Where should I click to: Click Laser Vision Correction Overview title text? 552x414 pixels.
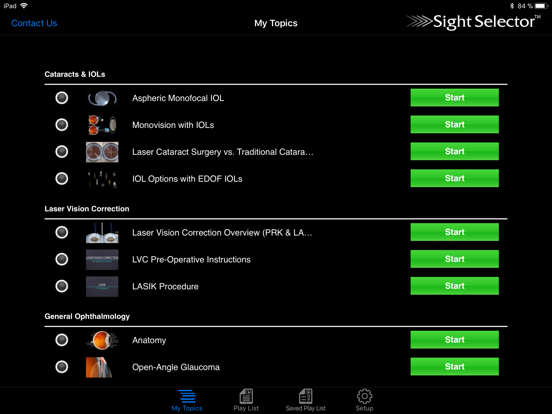[222, 233]
